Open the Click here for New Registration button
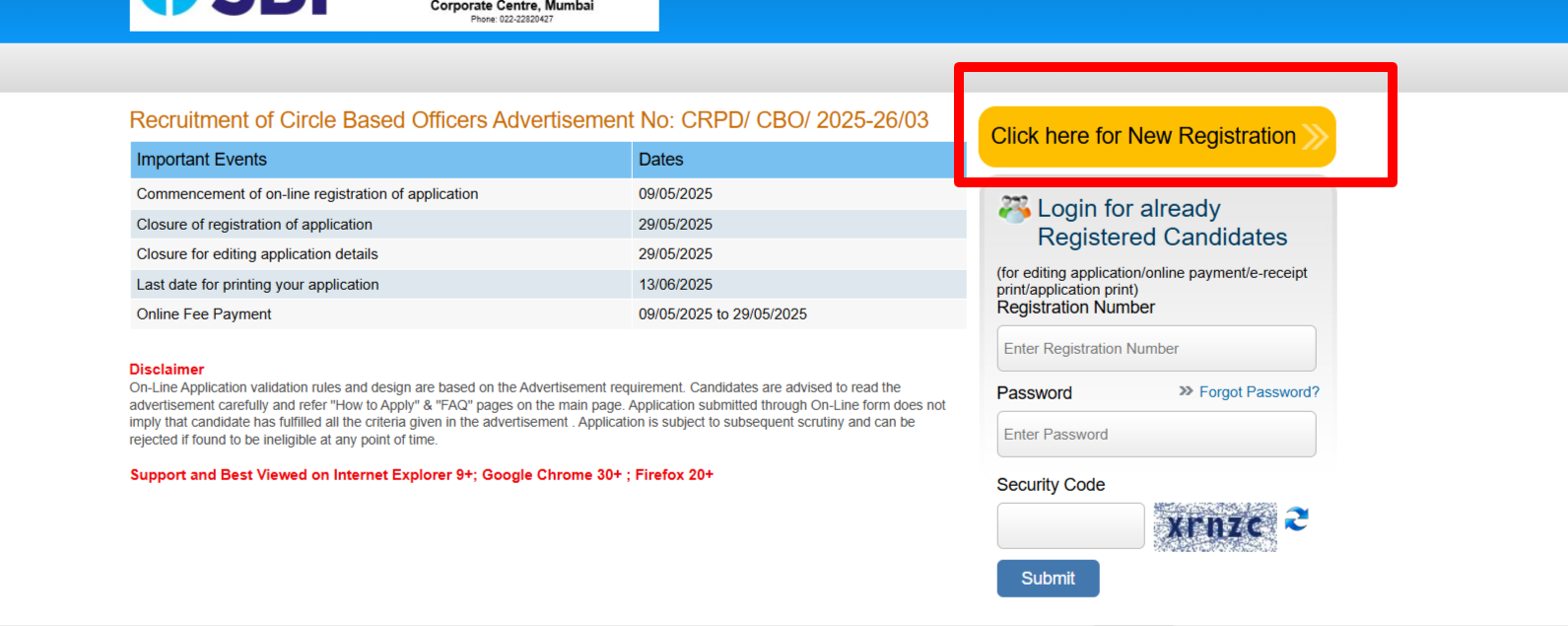The image size is (1568, 626). (1143, 136)
